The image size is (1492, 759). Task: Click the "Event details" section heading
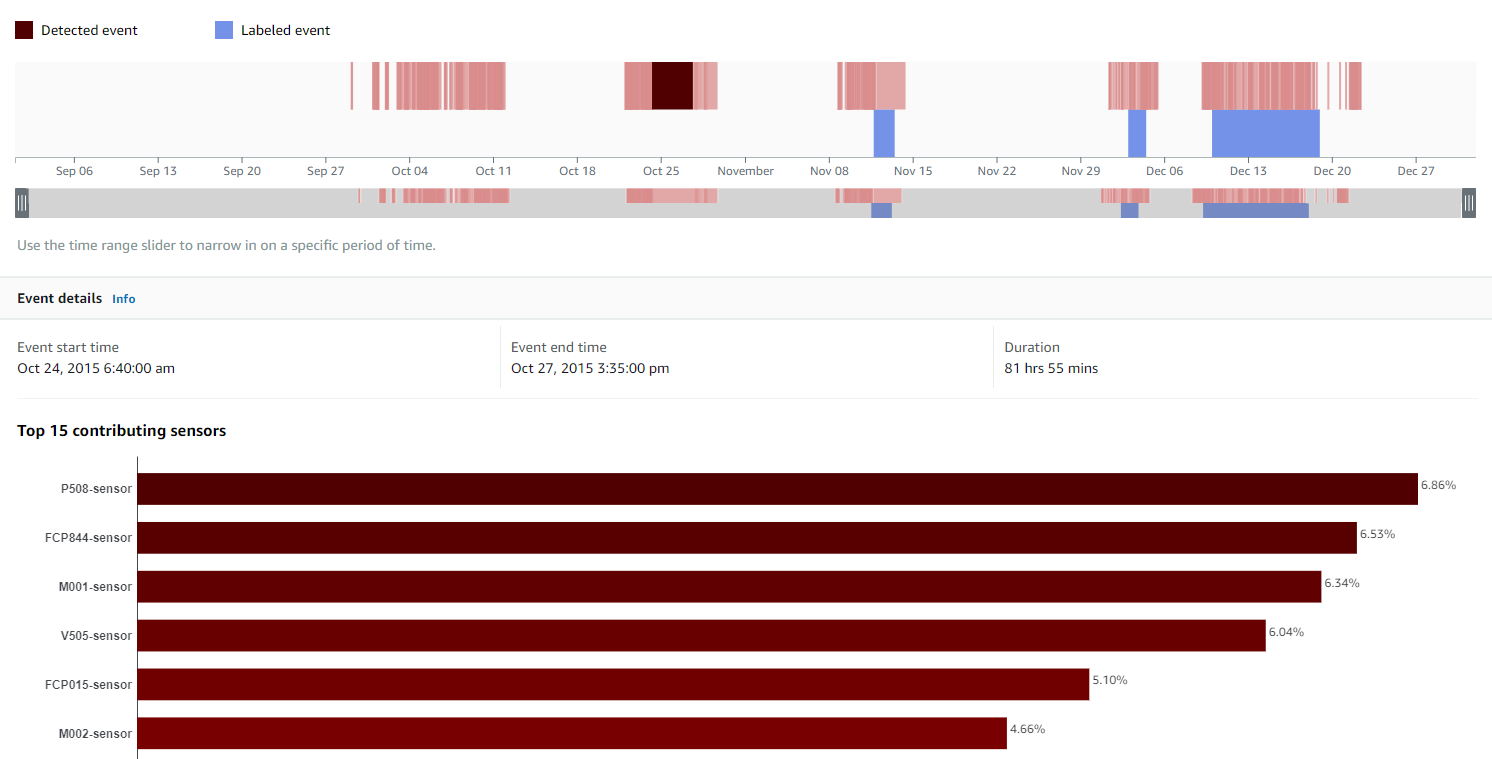click(59, 298)
